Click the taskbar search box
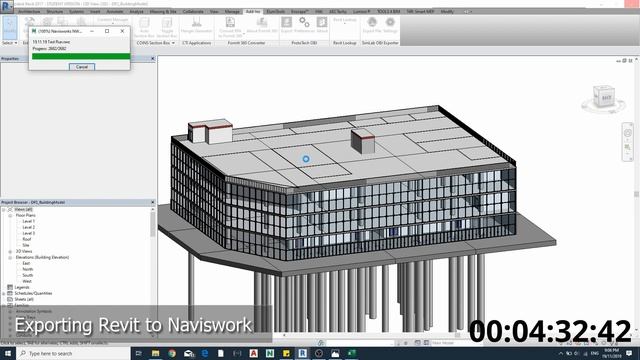The width and height of the screenshot is (640, 360). (73, 353)
